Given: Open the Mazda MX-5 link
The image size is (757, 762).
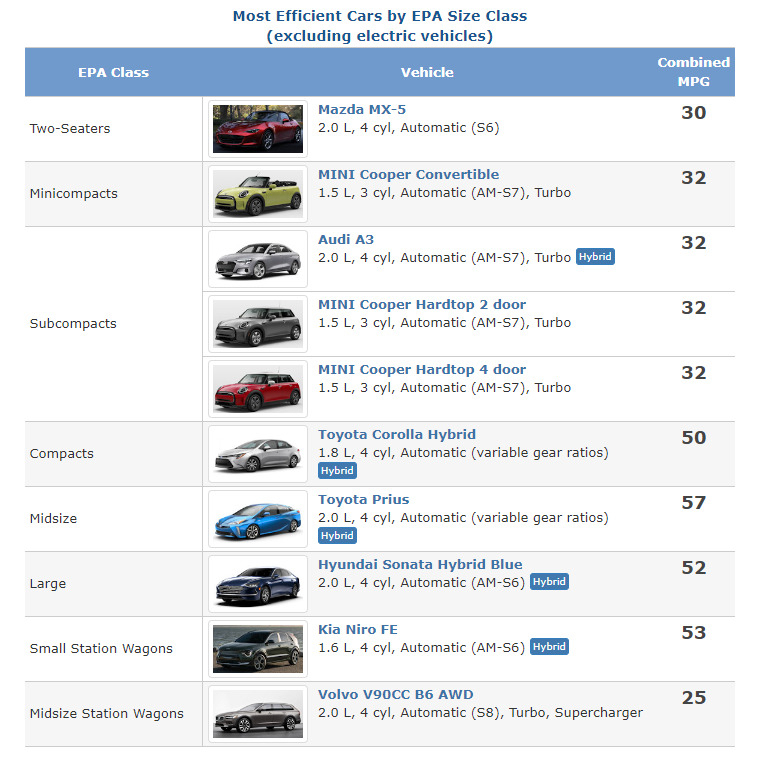Looking at the screenshot, I should 361,109.
